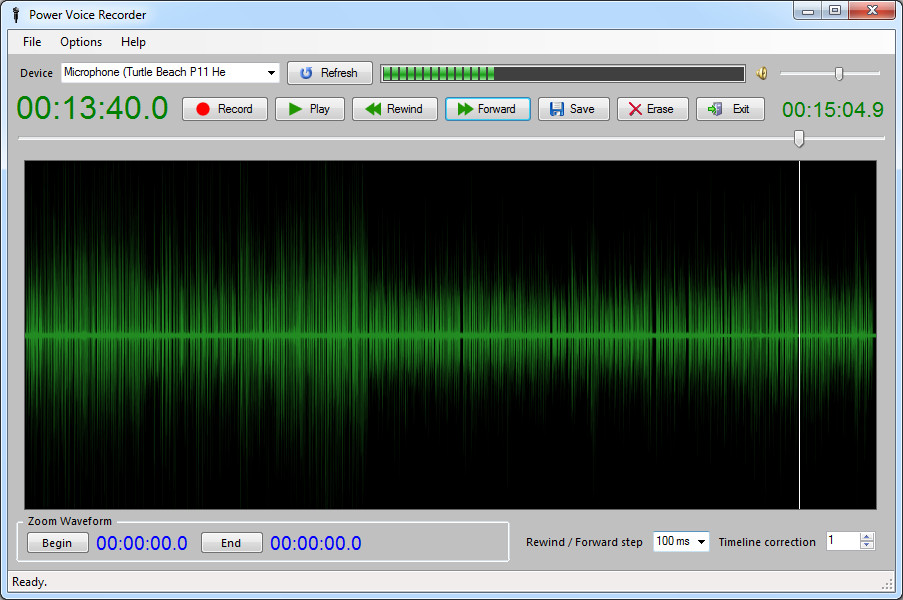Viewport: 903px width, 600px height.
Task: Refresh the device list
Action: 330,73
